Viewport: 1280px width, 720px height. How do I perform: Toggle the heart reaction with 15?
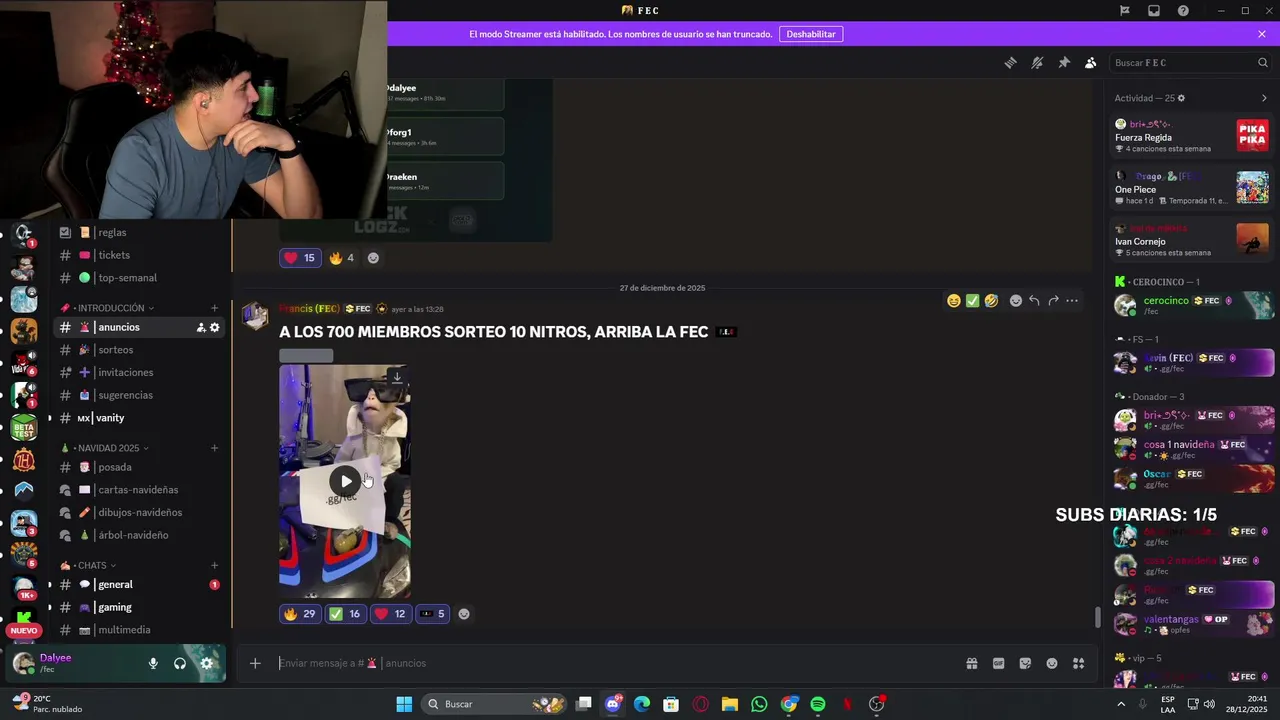click(300, 258)
